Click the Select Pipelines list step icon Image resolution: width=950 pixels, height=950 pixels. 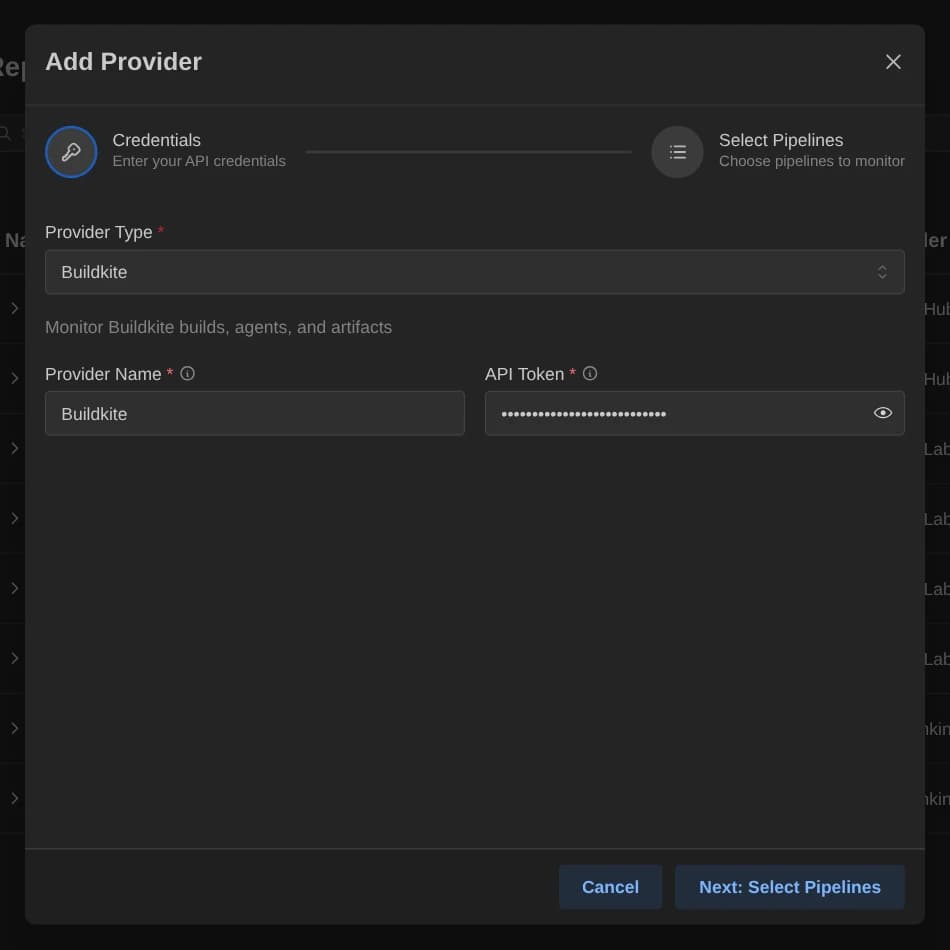(x=677, y=151)
